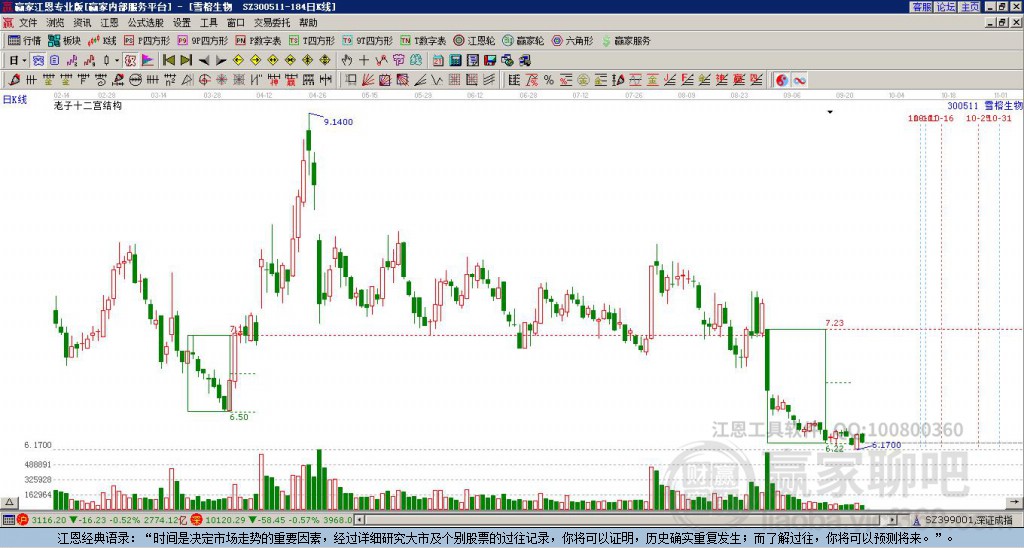This screenshot has width=1024, height=548.
Task: Click the yin-yang taiji icon
Action: tap(782, 80)
